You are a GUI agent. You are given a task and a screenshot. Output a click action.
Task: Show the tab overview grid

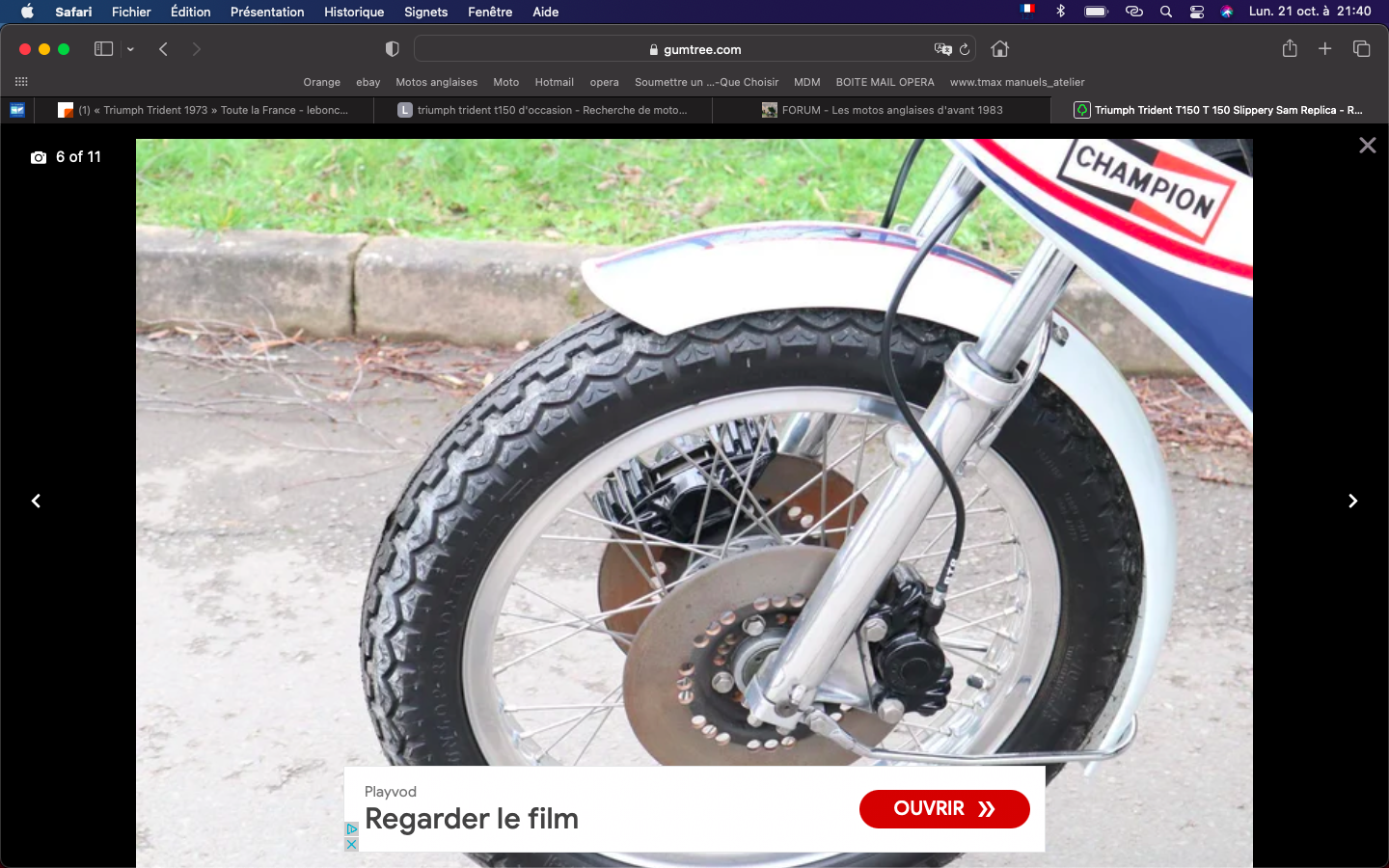(1362, 48)
